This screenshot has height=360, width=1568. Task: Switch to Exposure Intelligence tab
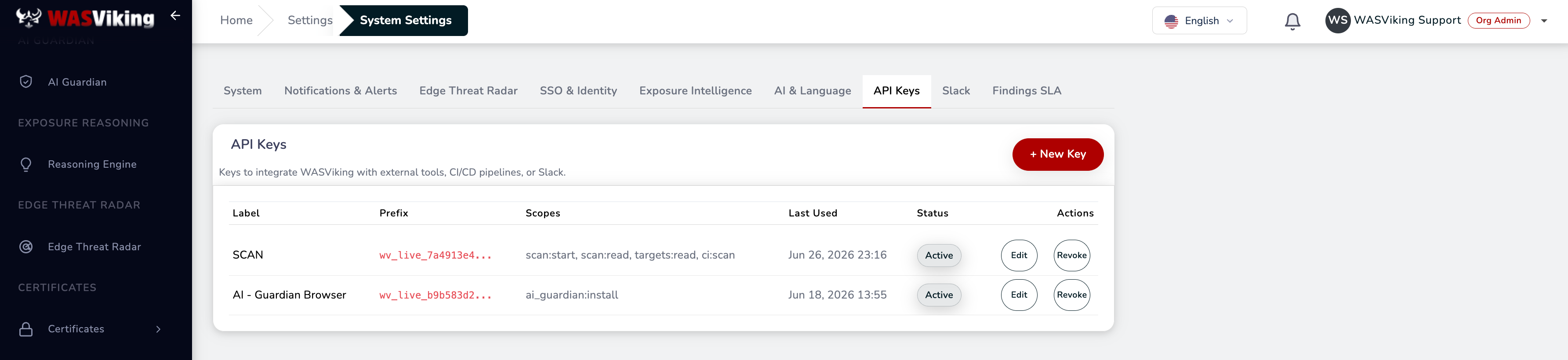click(x=695, y=90)
